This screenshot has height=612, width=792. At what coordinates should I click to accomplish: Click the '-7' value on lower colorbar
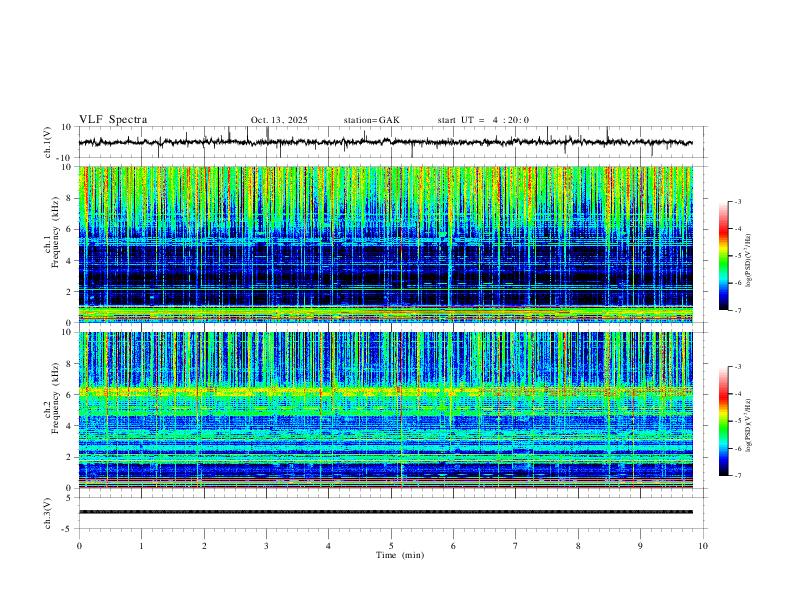tap(737, 475)
